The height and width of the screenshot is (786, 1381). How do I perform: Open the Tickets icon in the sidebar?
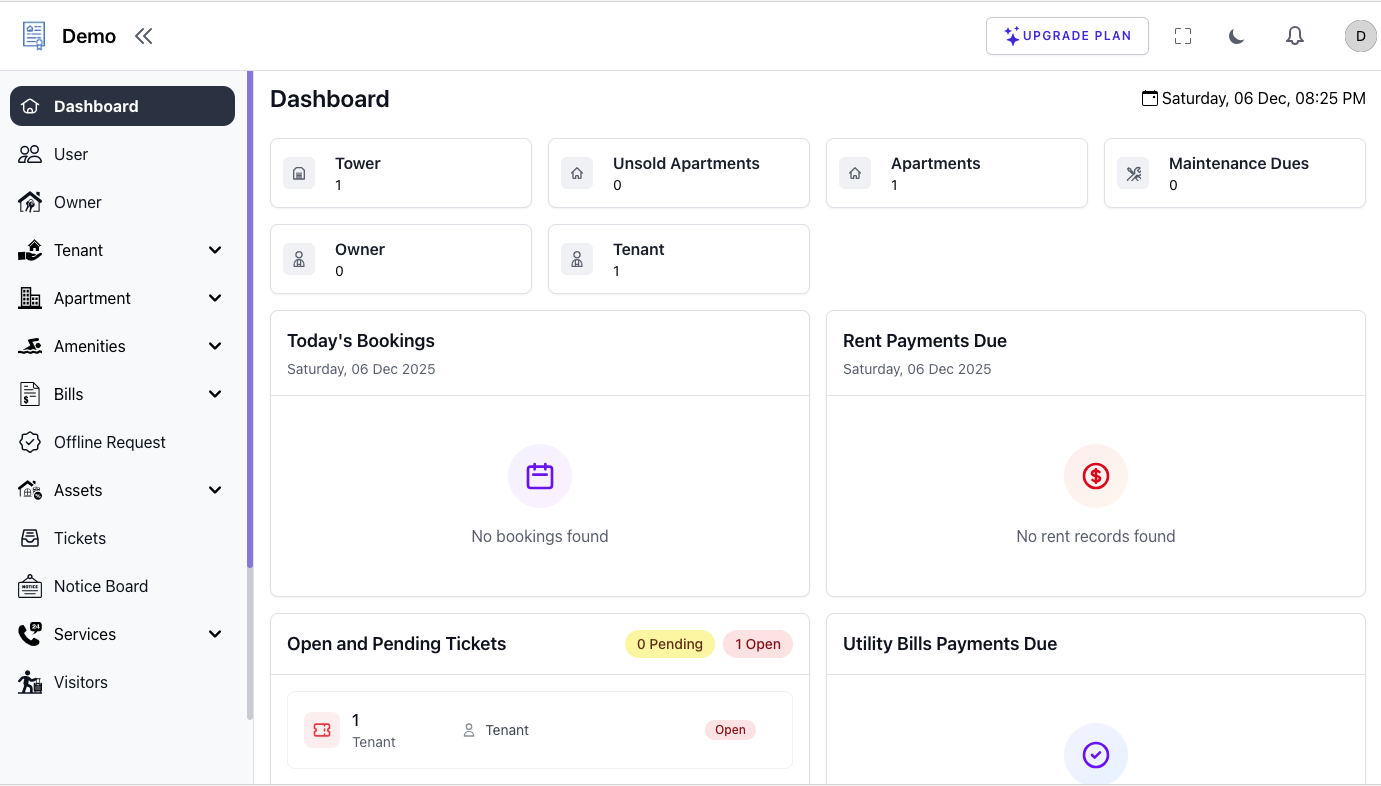31,538
